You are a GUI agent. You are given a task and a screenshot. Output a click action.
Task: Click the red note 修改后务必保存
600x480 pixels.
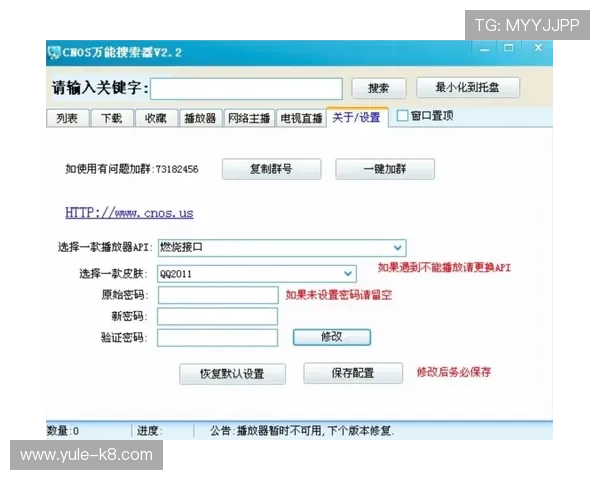[454, 372]
